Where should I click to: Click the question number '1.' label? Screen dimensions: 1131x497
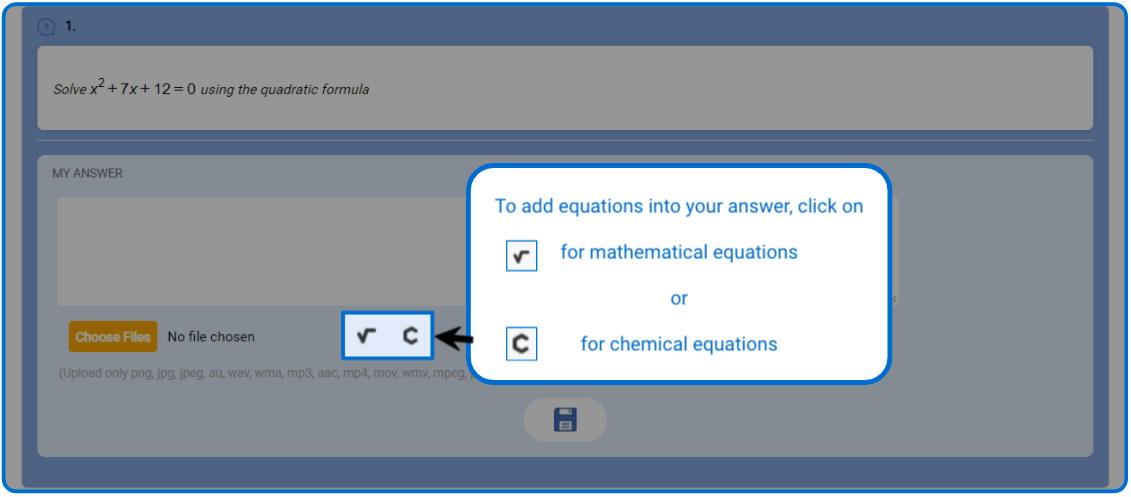pos(71,27)
